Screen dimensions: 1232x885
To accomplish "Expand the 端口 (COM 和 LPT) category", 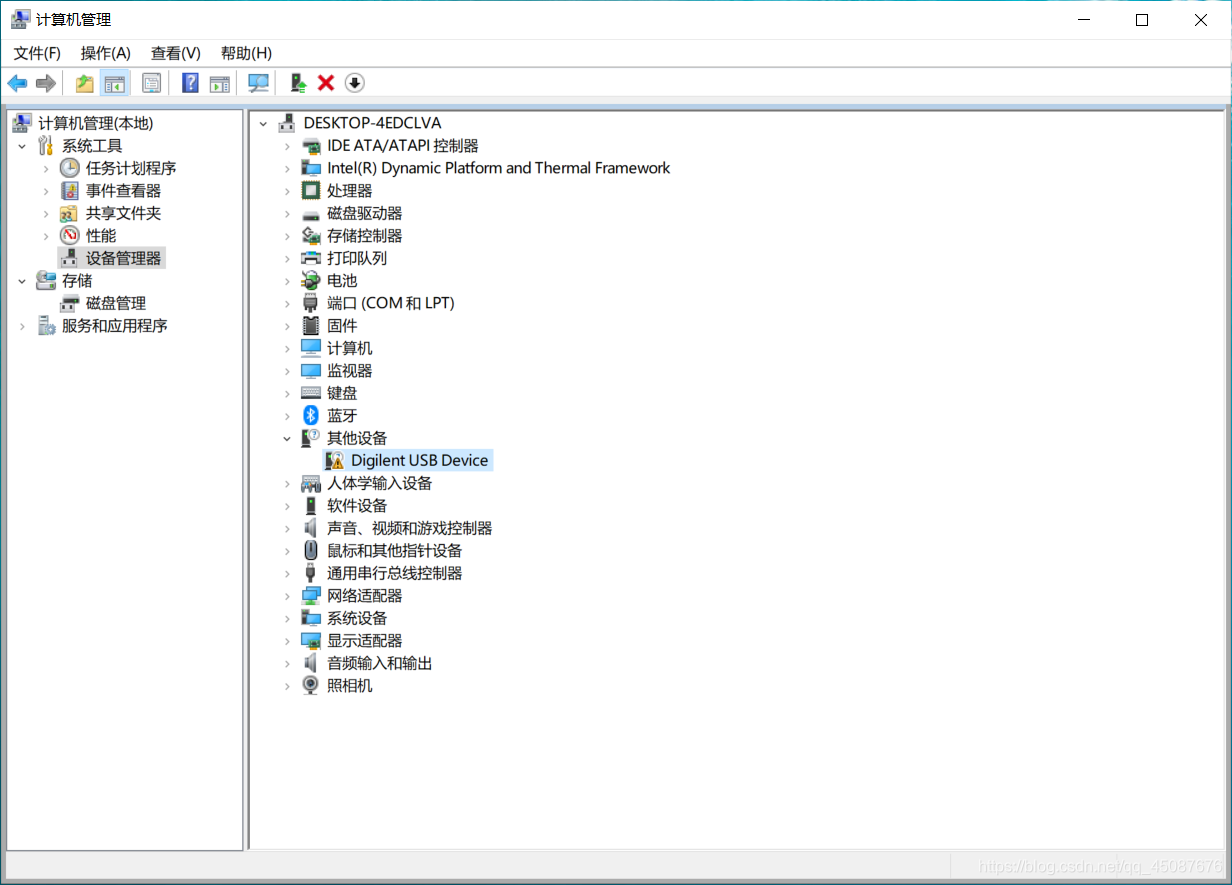I will click(x=287, y=303).
